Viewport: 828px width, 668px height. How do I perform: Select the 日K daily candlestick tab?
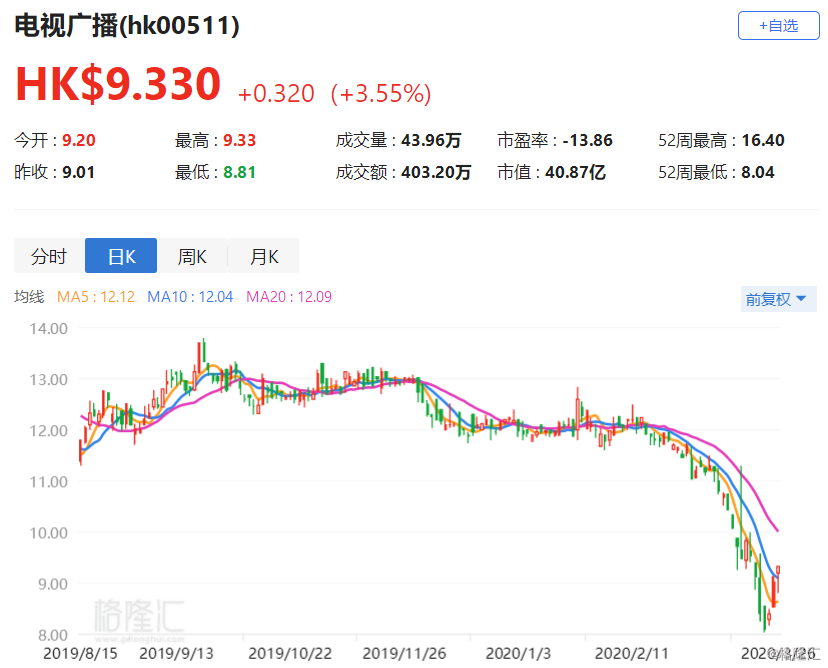coord(121,256)
